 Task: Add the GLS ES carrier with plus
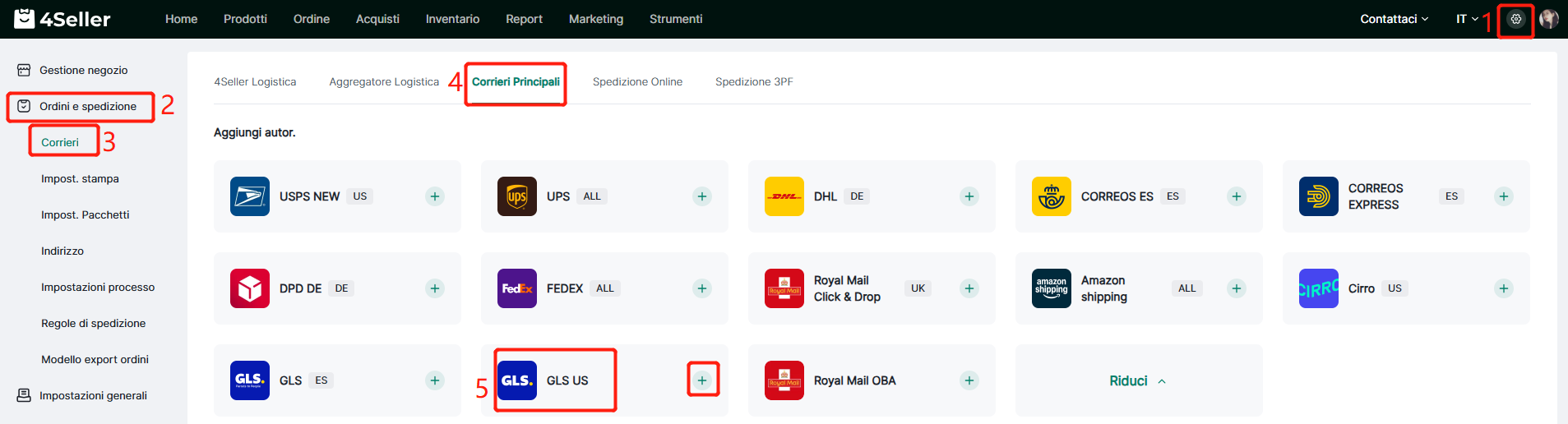pos(435,380)
